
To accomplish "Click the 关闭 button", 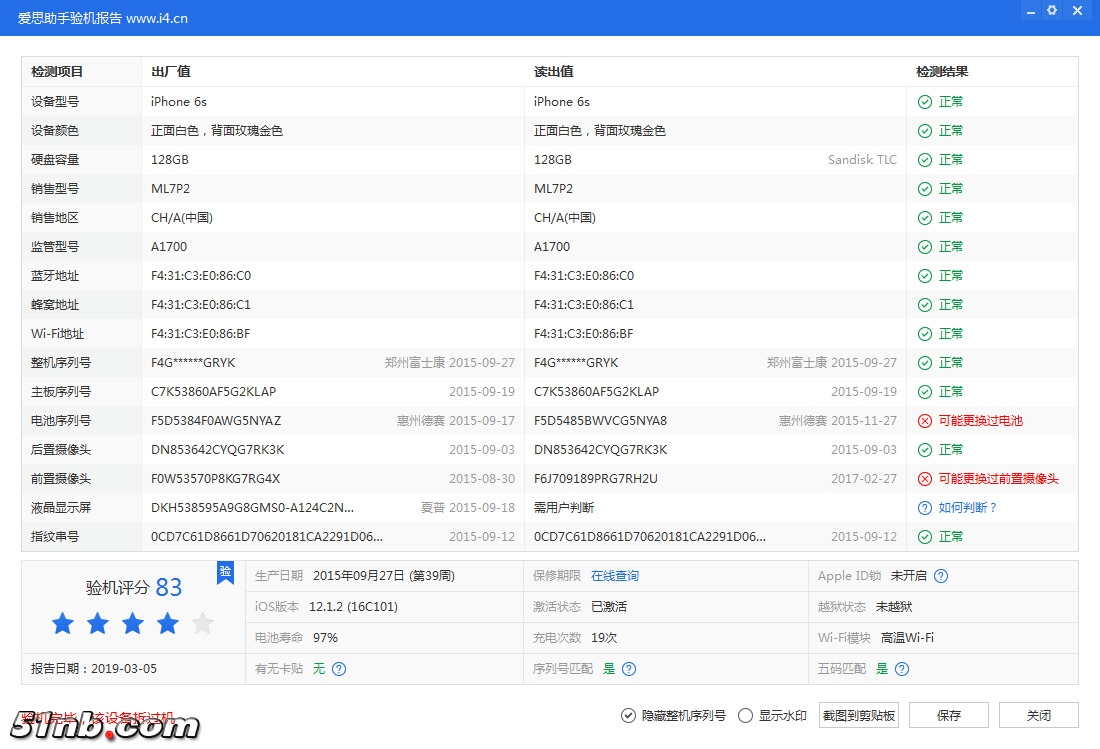I will [1038, 715].
